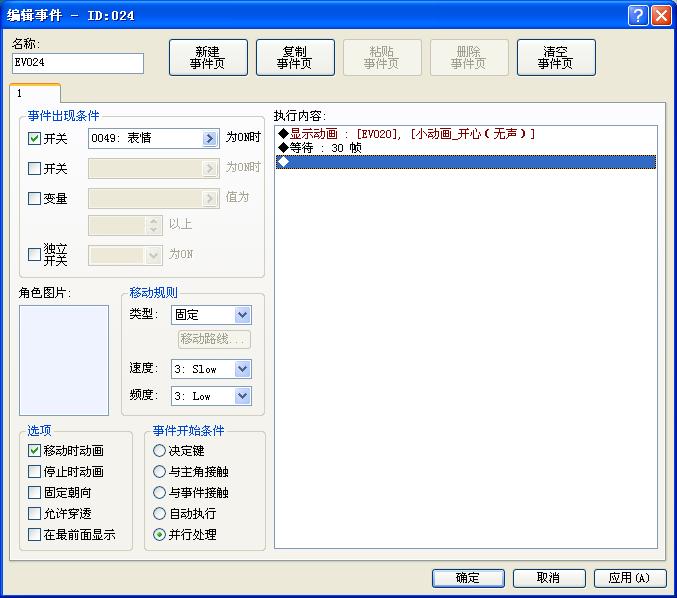Click the 复制事件页 button
The image size is (677, 598).
(295, 57)
